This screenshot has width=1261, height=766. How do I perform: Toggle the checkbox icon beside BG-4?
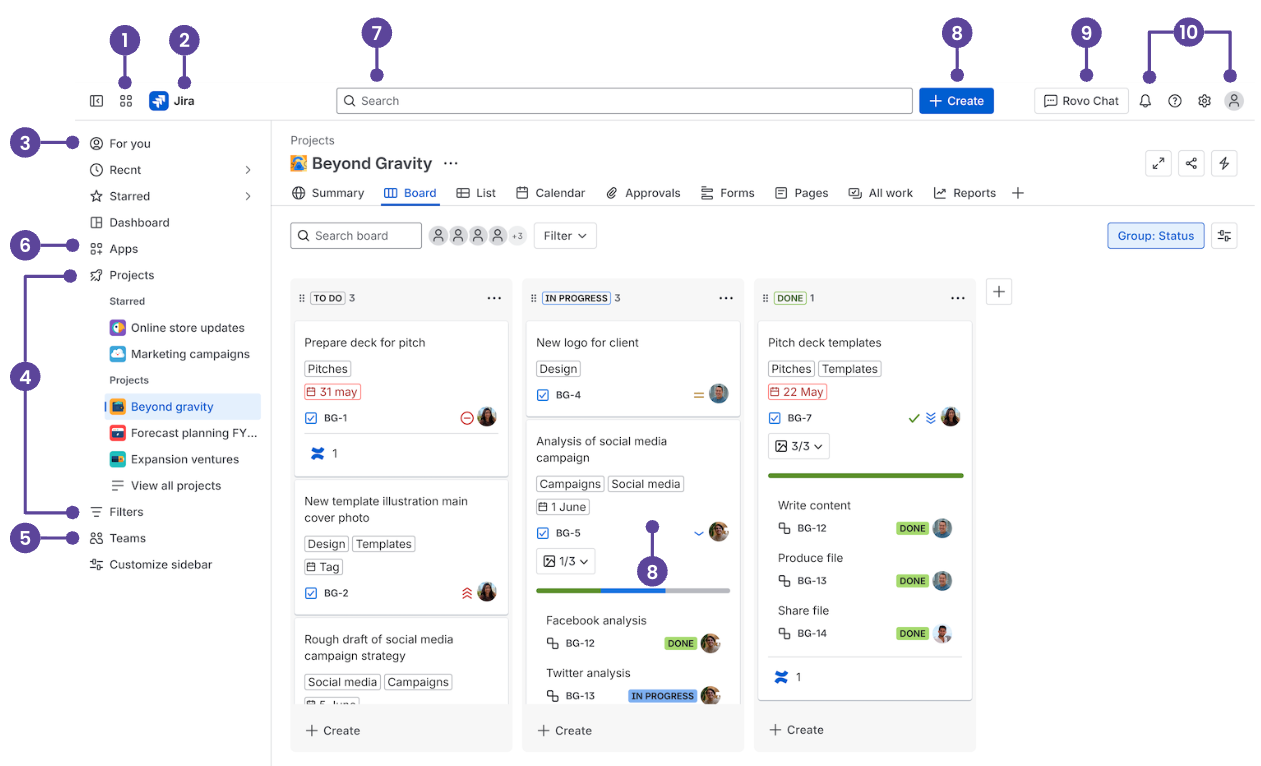click(543, 395)
